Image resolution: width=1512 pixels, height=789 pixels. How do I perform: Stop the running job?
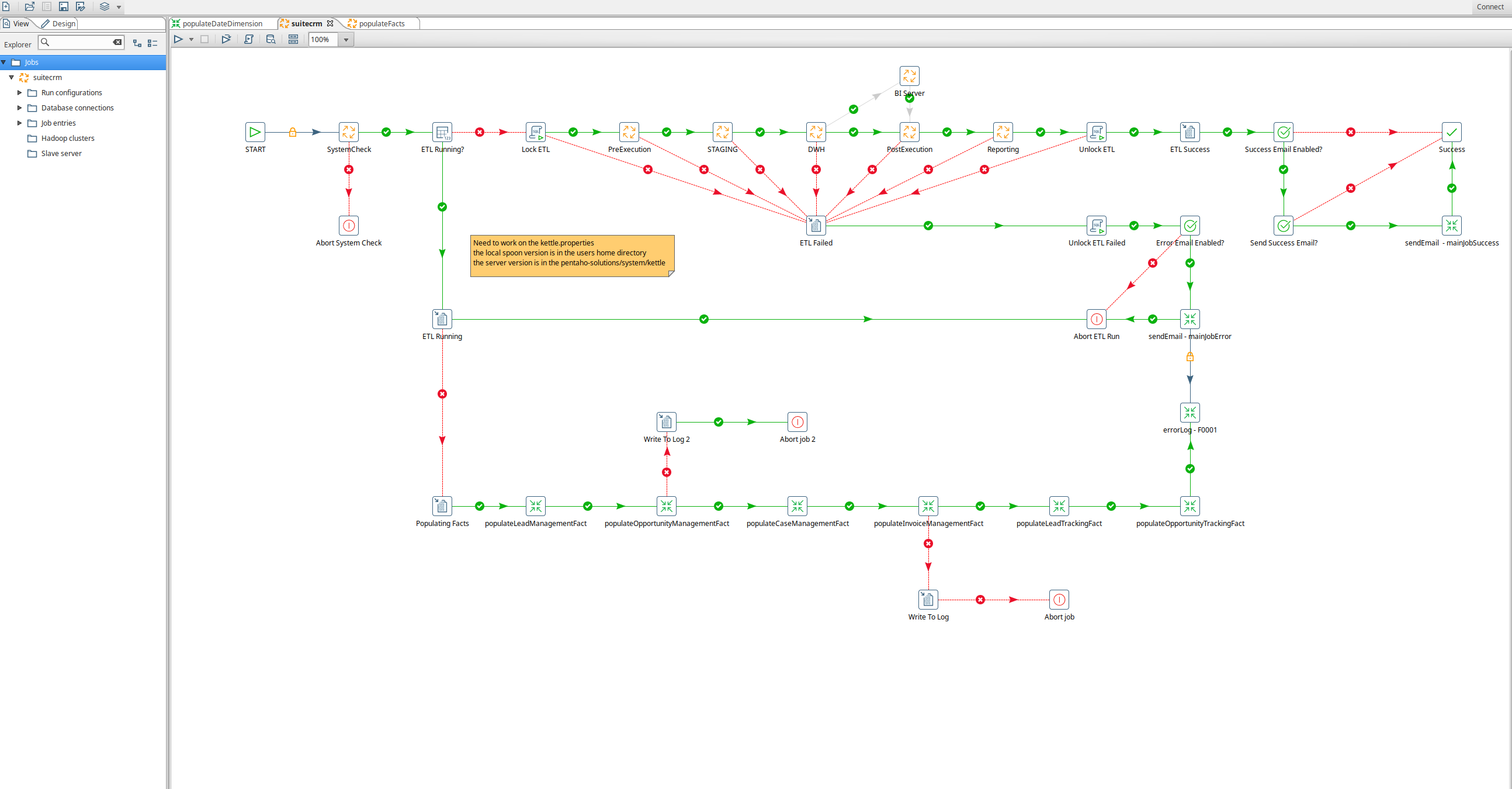(204, 39)
